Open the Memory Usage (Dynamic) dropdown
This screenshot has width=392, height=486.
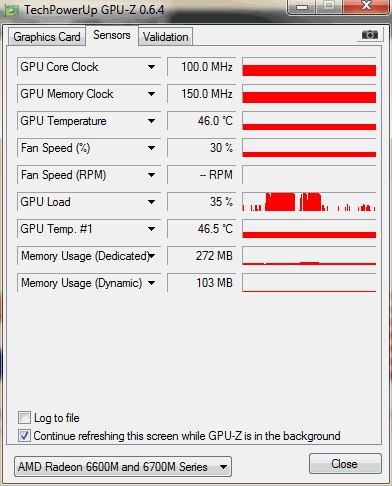pos(151,283)
